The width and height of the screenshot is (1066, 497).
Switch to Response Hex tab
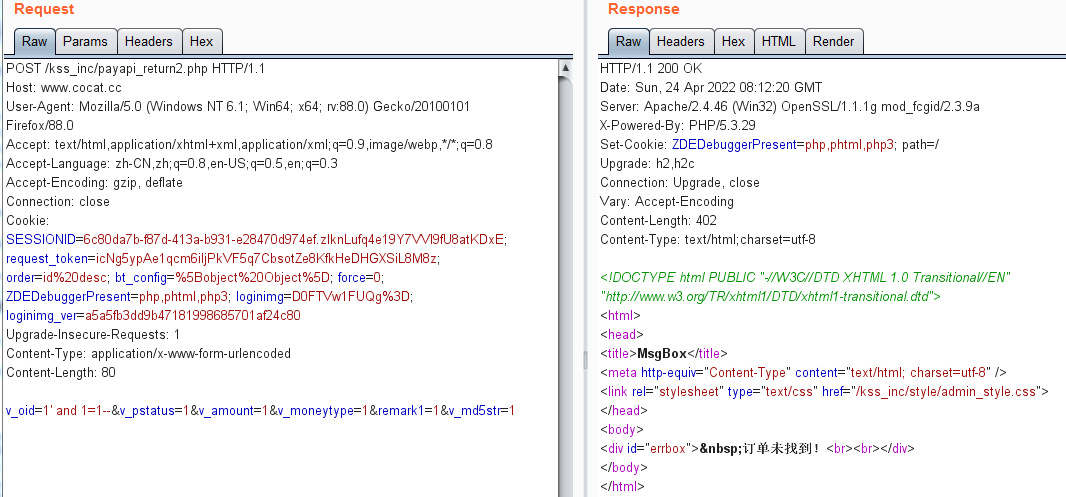(x=734, y=41)
